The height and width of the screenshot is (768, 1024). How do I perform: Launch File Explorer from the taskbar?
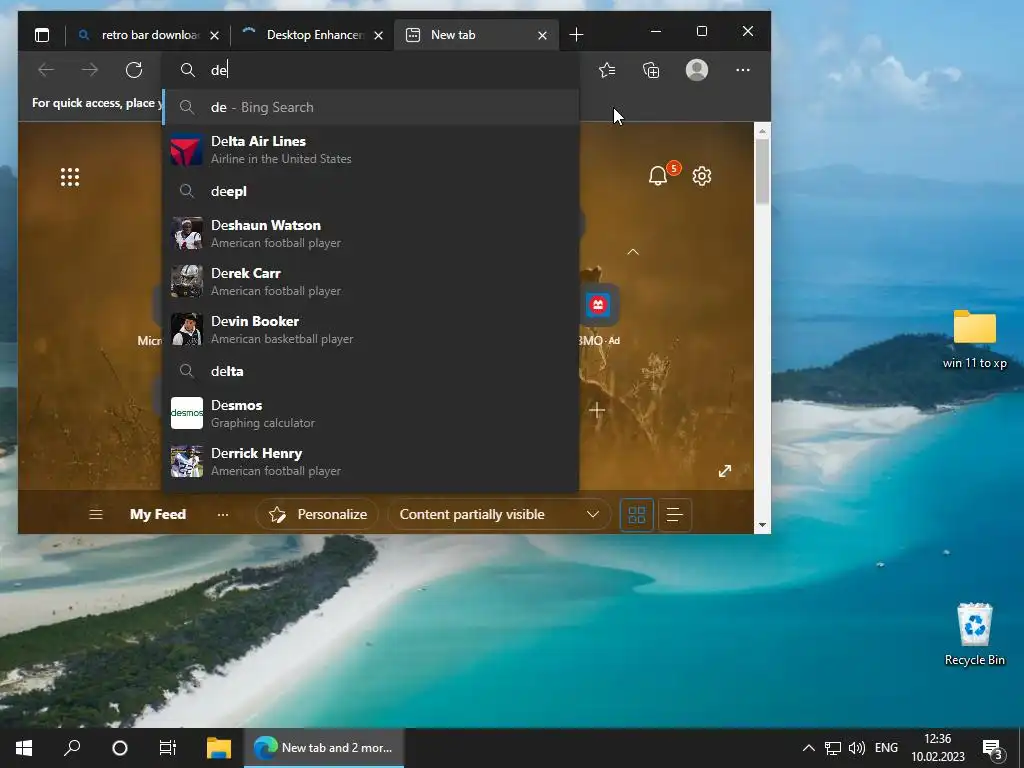click(x=219, y=748)
